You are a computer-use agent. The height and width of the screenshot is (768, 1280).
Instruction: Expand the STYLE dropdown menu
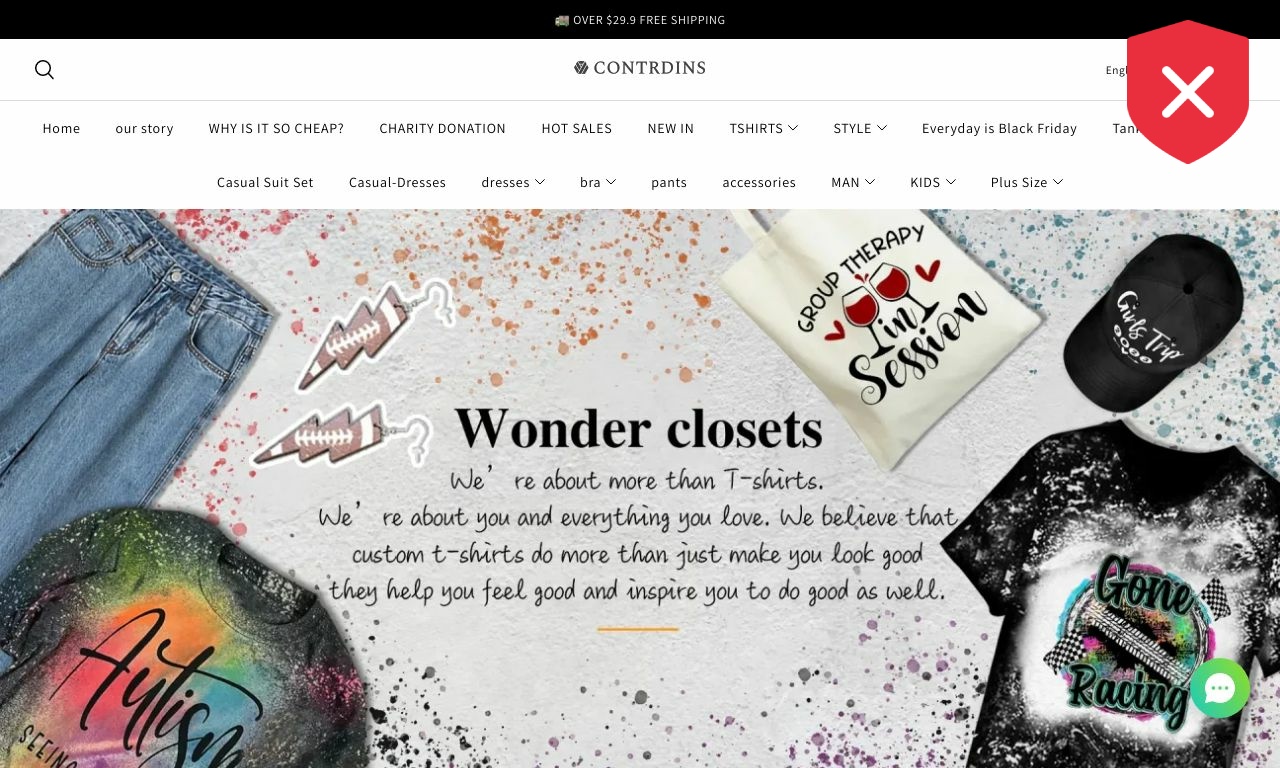click(x=860, y=128)
